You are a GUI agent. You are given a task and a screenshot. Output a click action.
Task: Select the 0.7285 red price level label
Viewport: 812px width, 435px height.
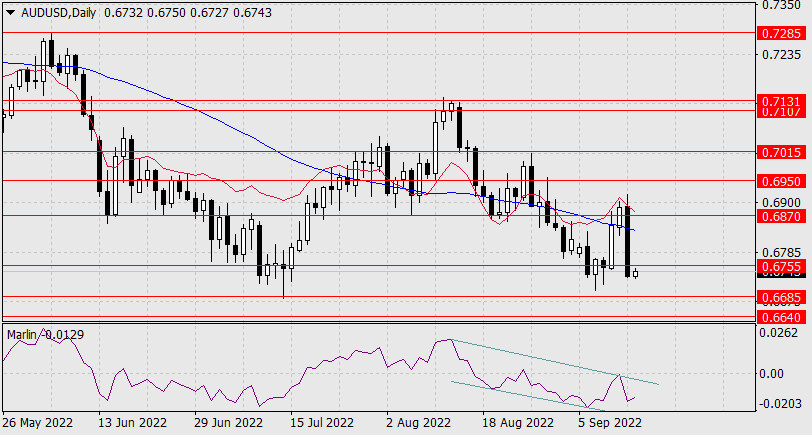(x=780, y=32)
